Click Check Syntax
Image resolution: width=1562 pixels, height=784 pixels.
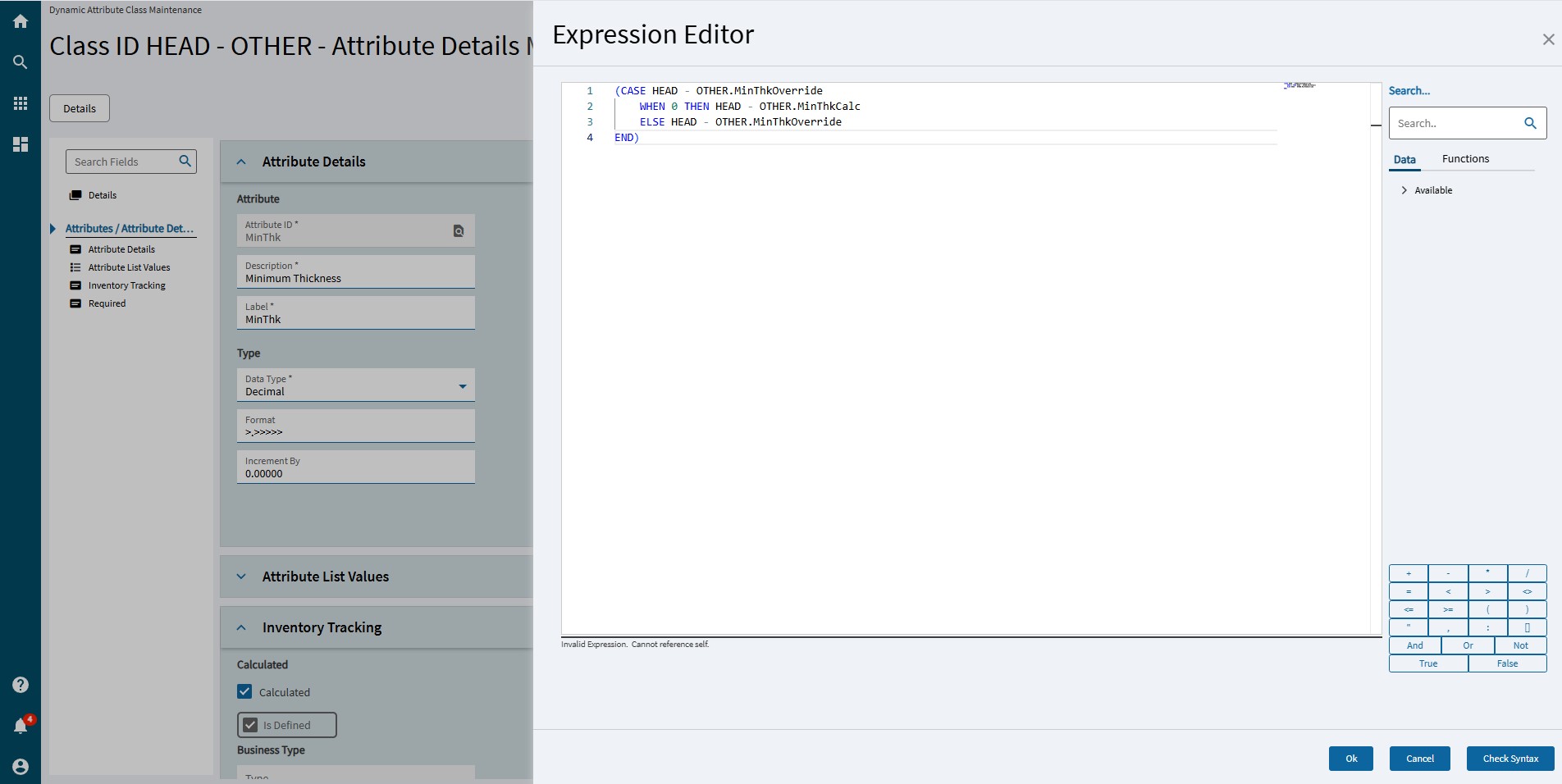click(x=1510, y=759)
